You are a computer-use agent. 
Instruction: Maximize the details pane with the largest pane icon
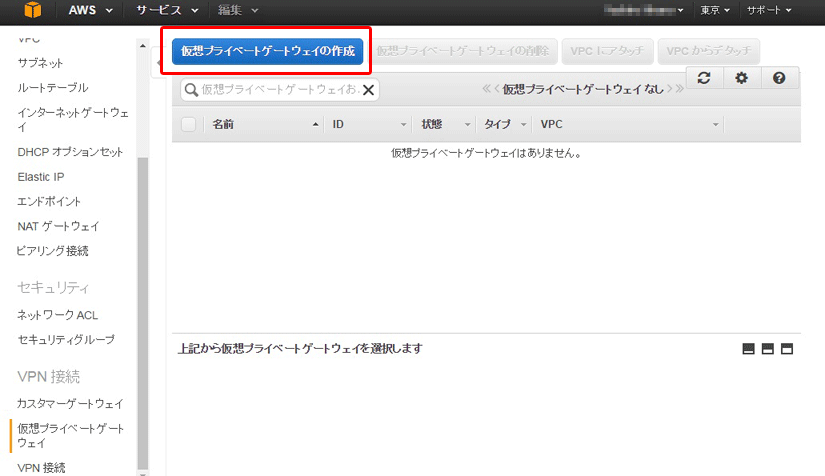pyautogui.click(x=786, y=349)
